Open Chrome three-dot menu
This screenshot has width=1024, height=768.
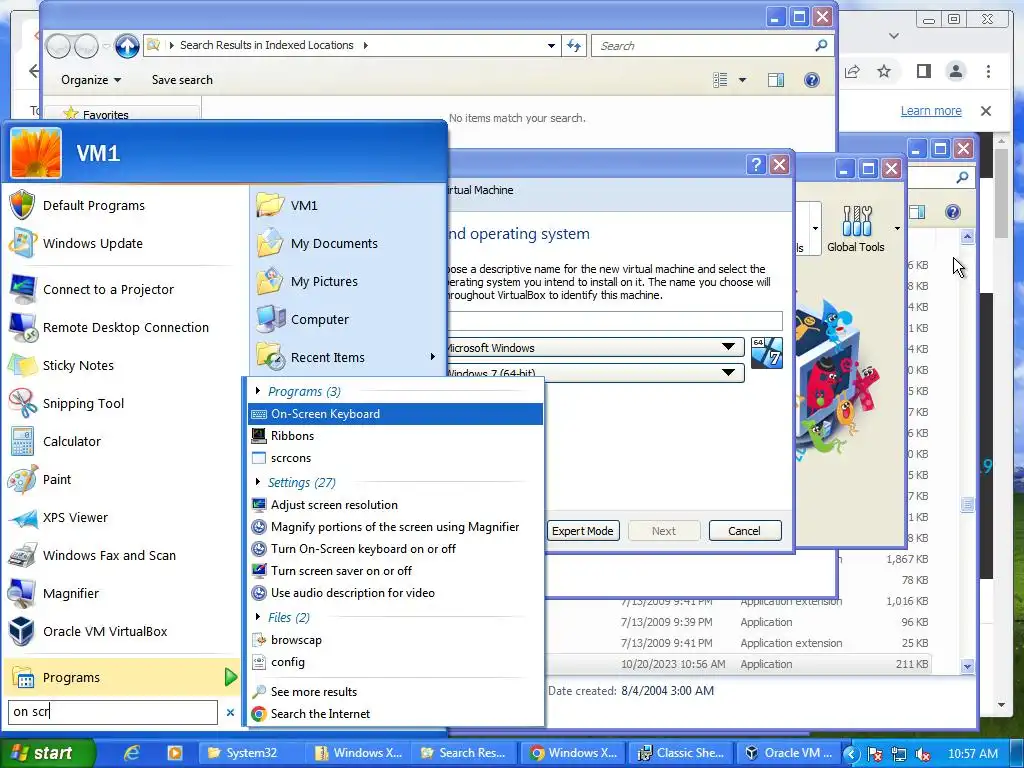click(x=988, y=71)
